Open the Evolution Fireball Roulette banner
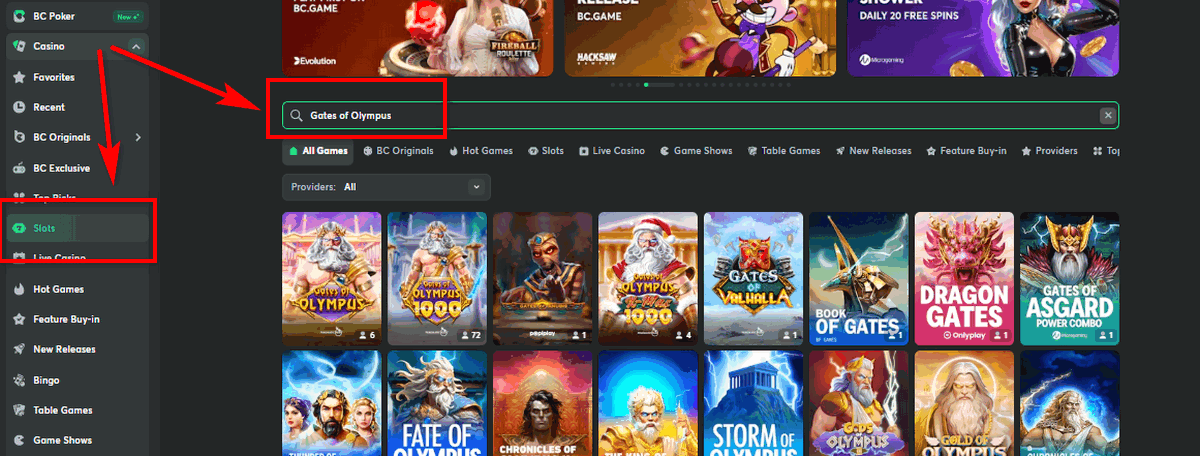This screenshot has height=456, width=1200. click(x=418, y=38)
